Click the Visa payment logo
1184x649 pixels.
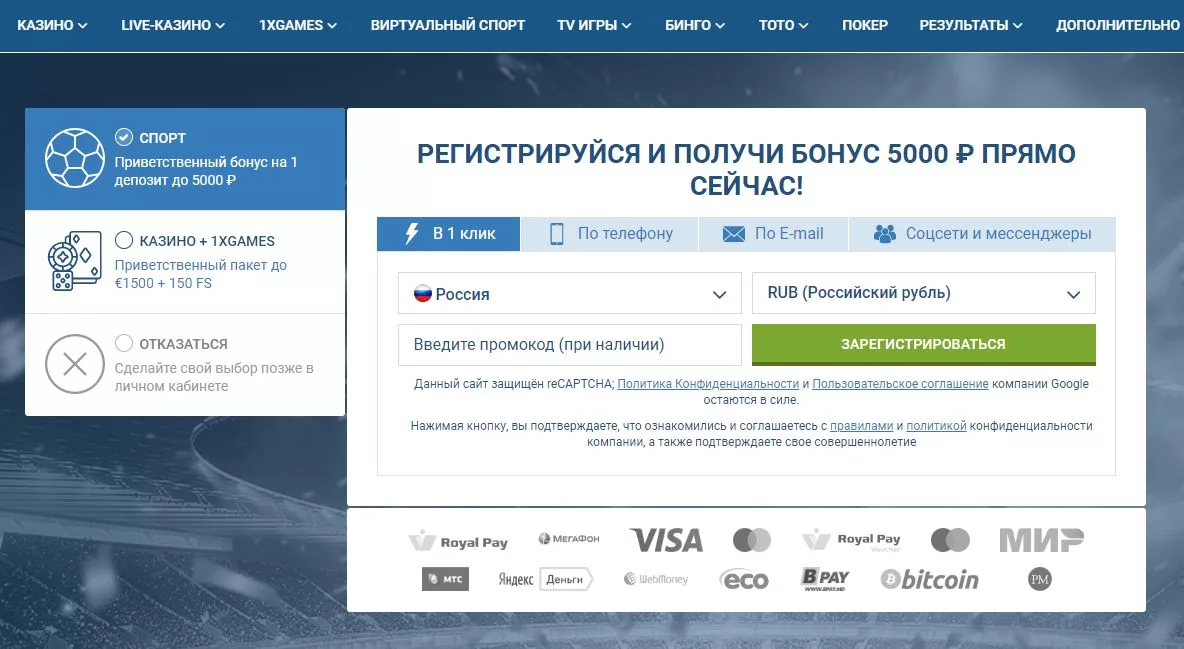click(666, 539)
